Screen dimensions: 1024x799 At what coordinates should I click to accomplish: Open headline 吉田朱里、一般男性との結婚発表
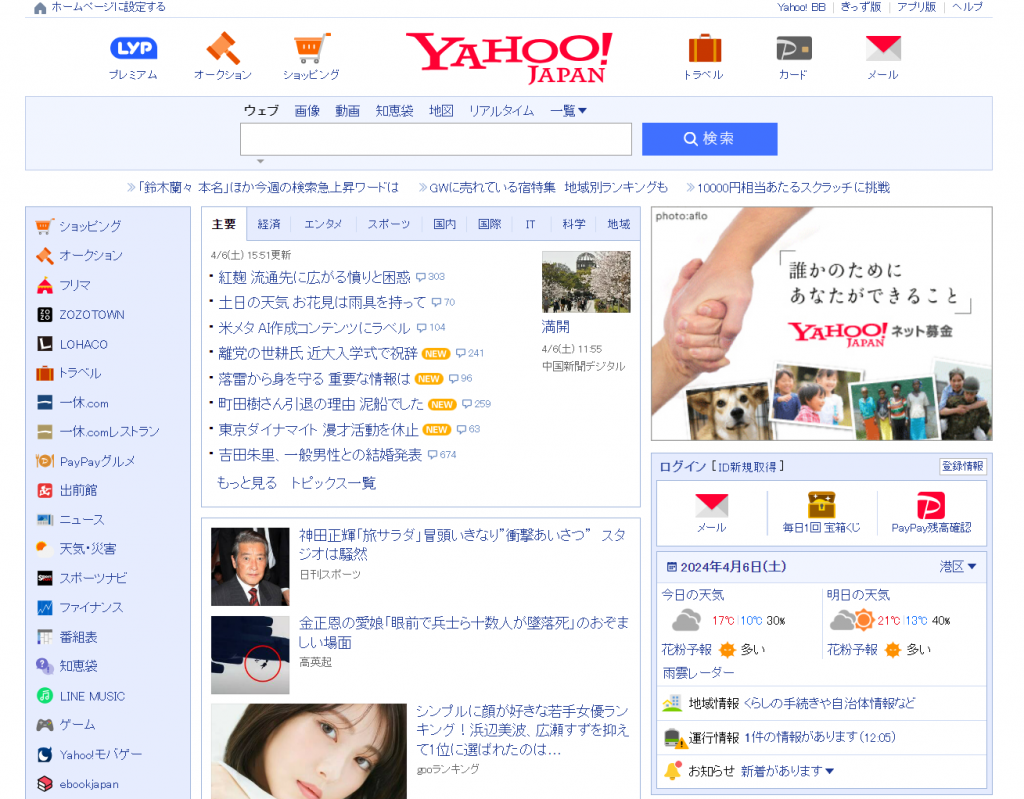pyautogui.click(x=320, y=455)
